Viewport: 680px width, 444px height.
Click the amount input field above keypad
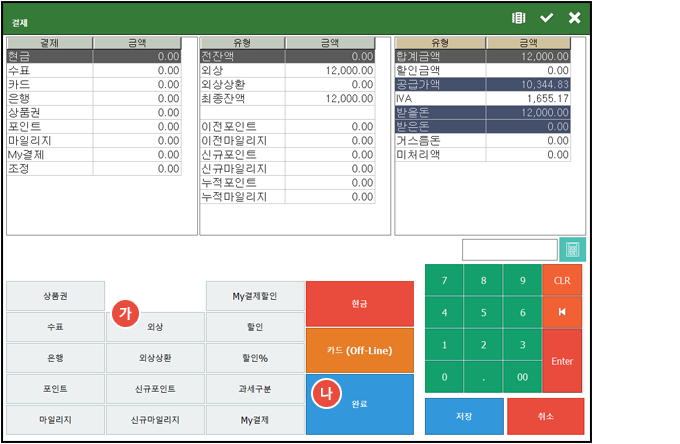tap(510, 250)
